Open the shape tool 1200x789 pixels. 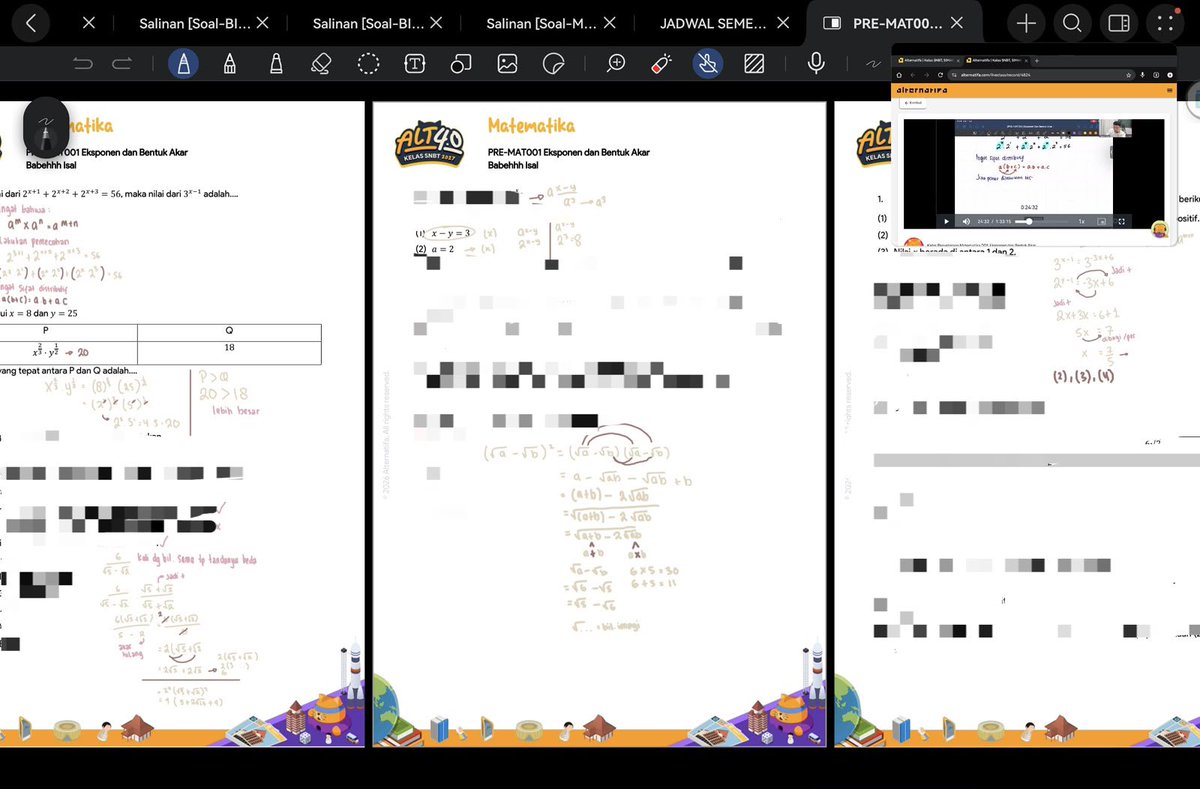461,64
